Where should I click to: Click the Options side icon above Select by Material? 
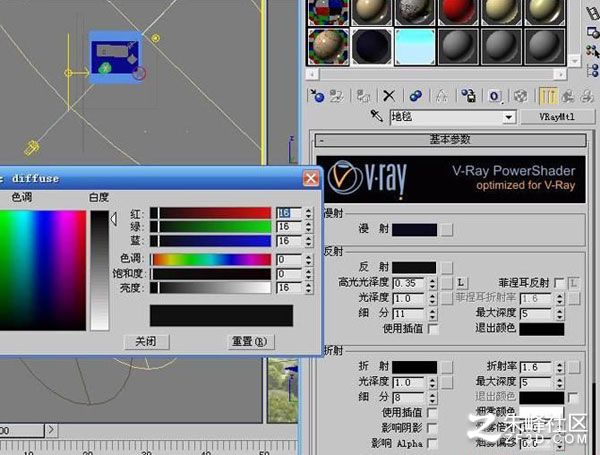pyautogui.click(x=592, y=32)
